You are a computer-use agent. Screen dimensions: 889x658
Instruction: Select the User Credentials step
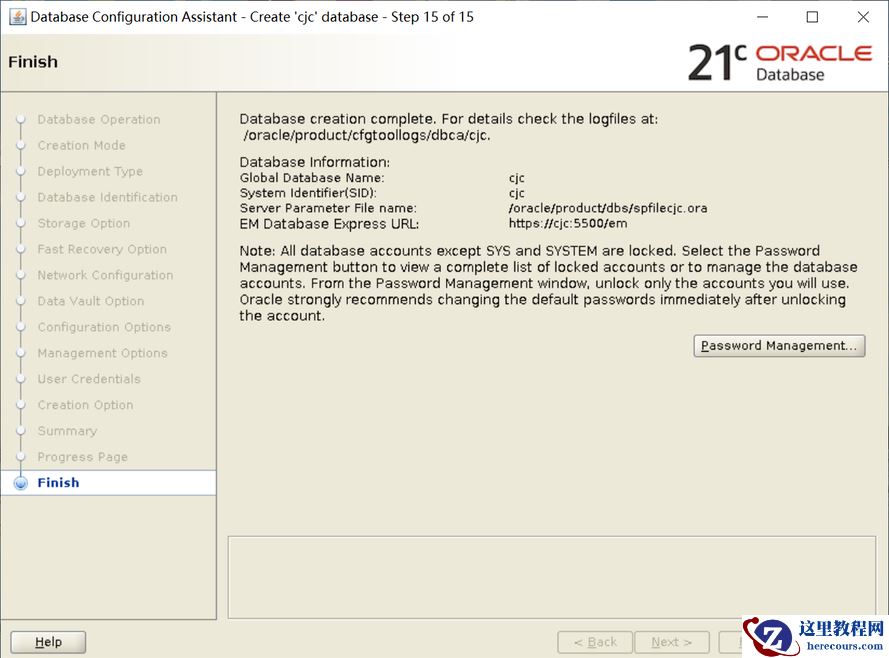coord(88,379)
